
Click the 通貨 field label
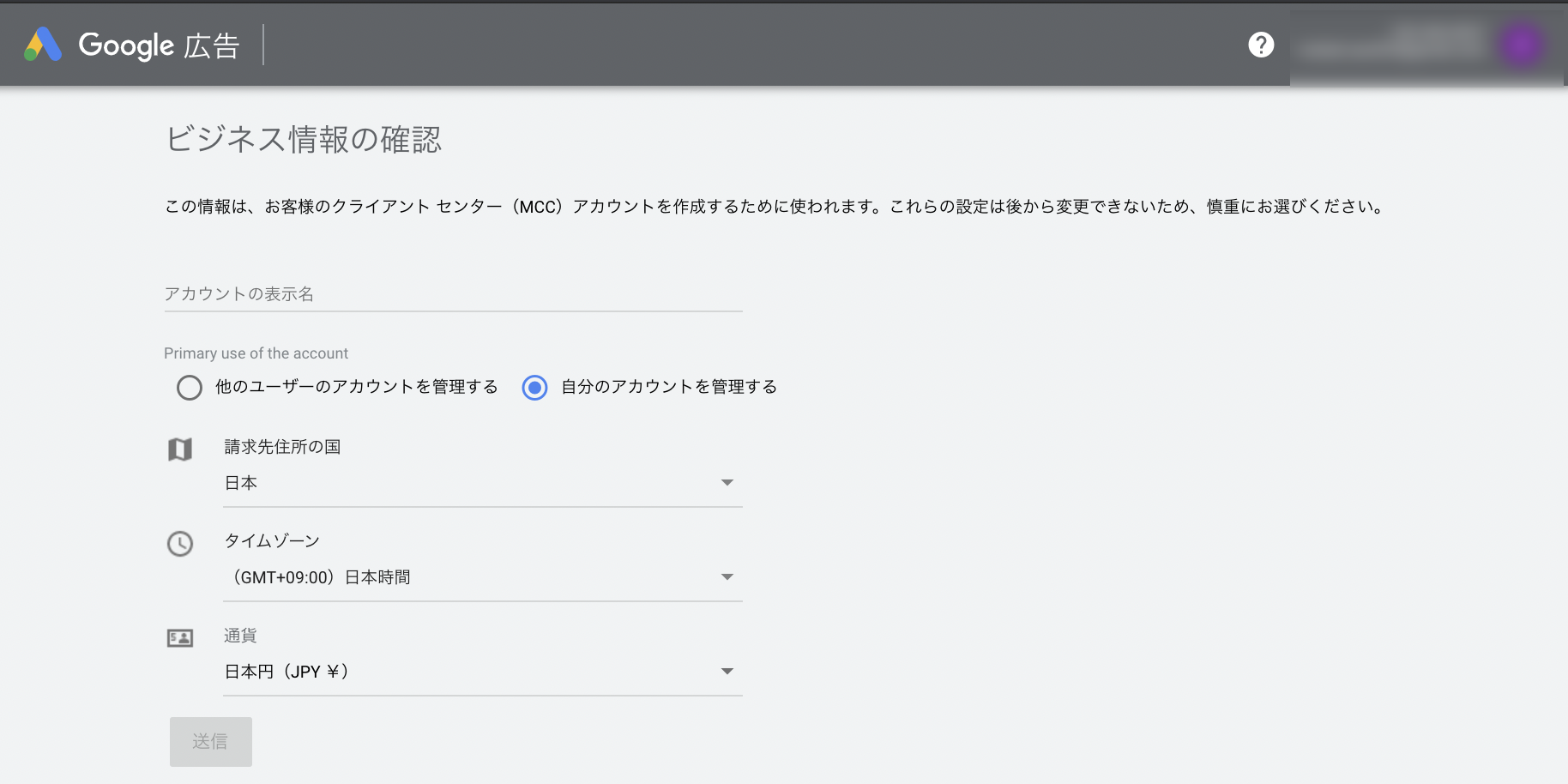[x=240, y=636]
